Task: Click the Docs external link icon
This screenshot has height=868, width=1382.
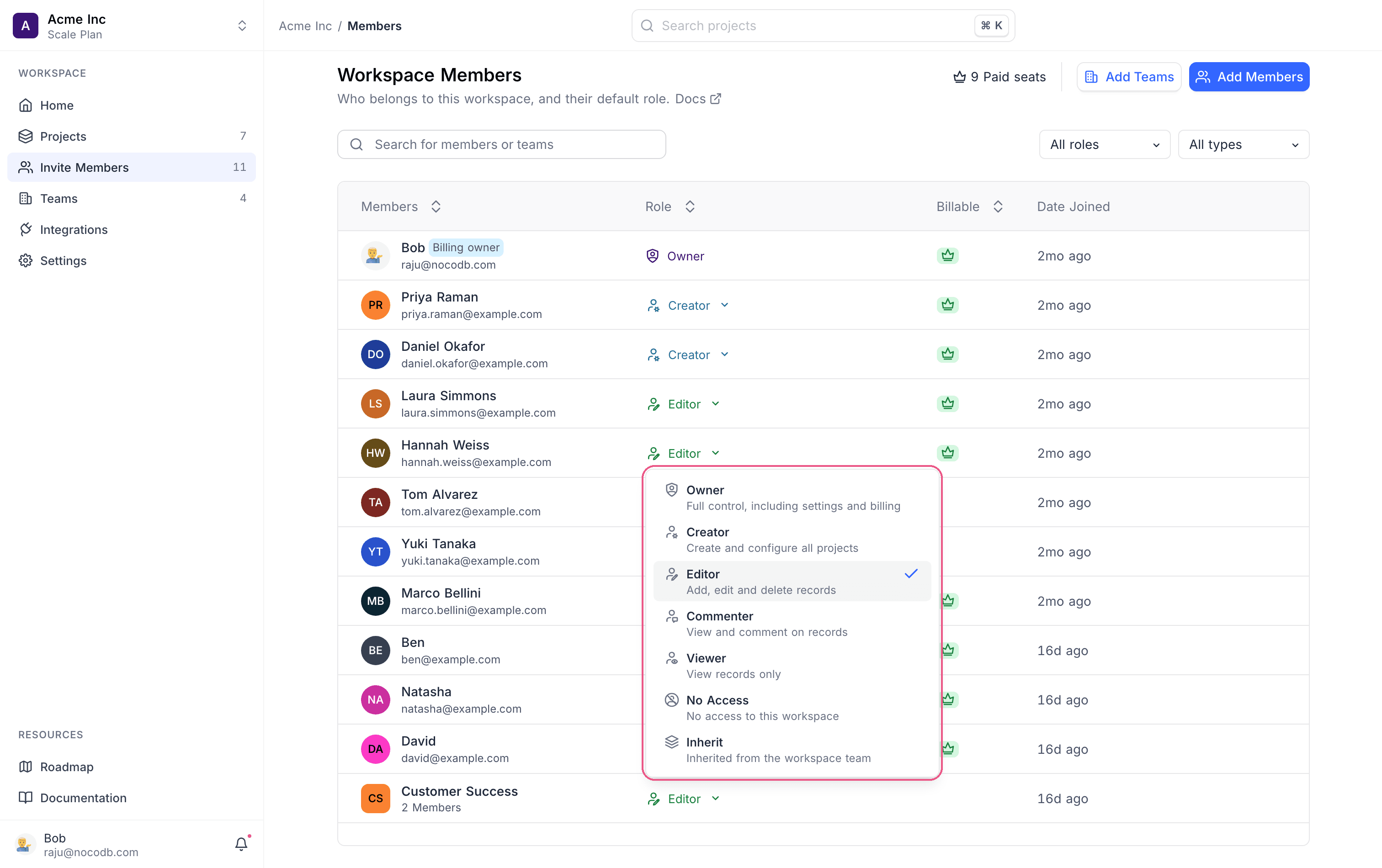Action: [x=716, y=99]
